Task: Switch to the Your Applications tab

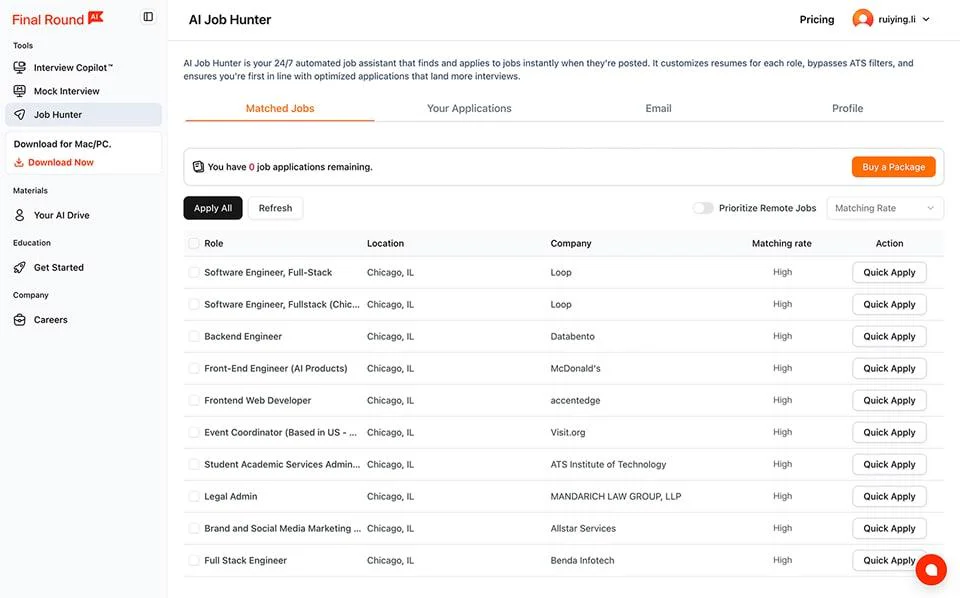Action: (470, 108)
